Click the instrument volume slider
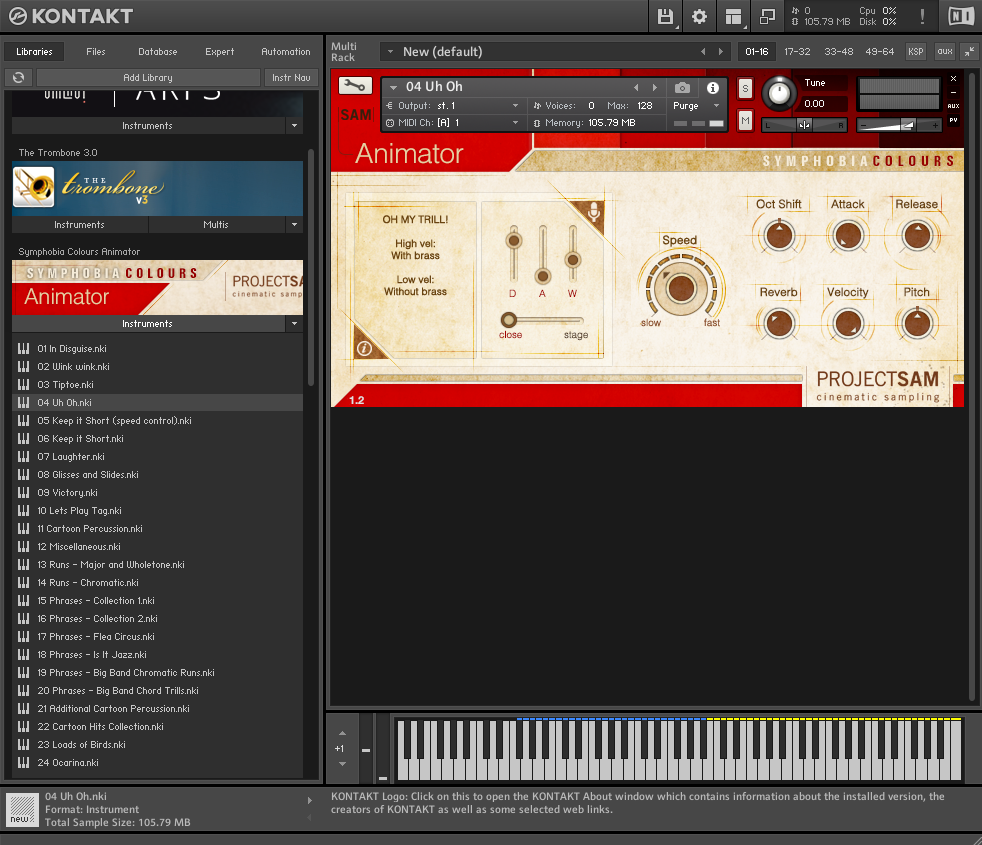The height and width of the screenshot is (845, 982). coord(898,125)
